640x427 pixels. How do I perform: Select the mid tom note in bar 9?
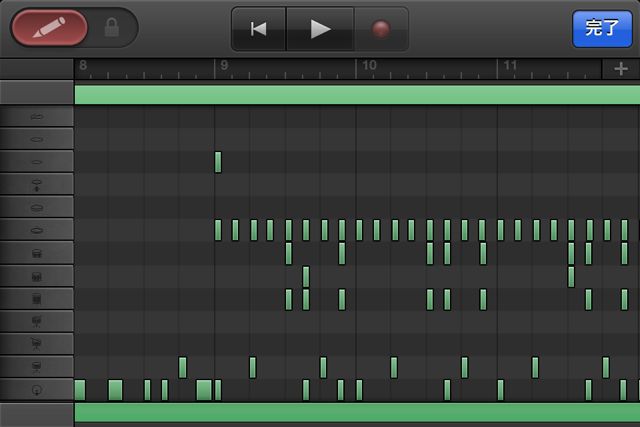point(306,276)
